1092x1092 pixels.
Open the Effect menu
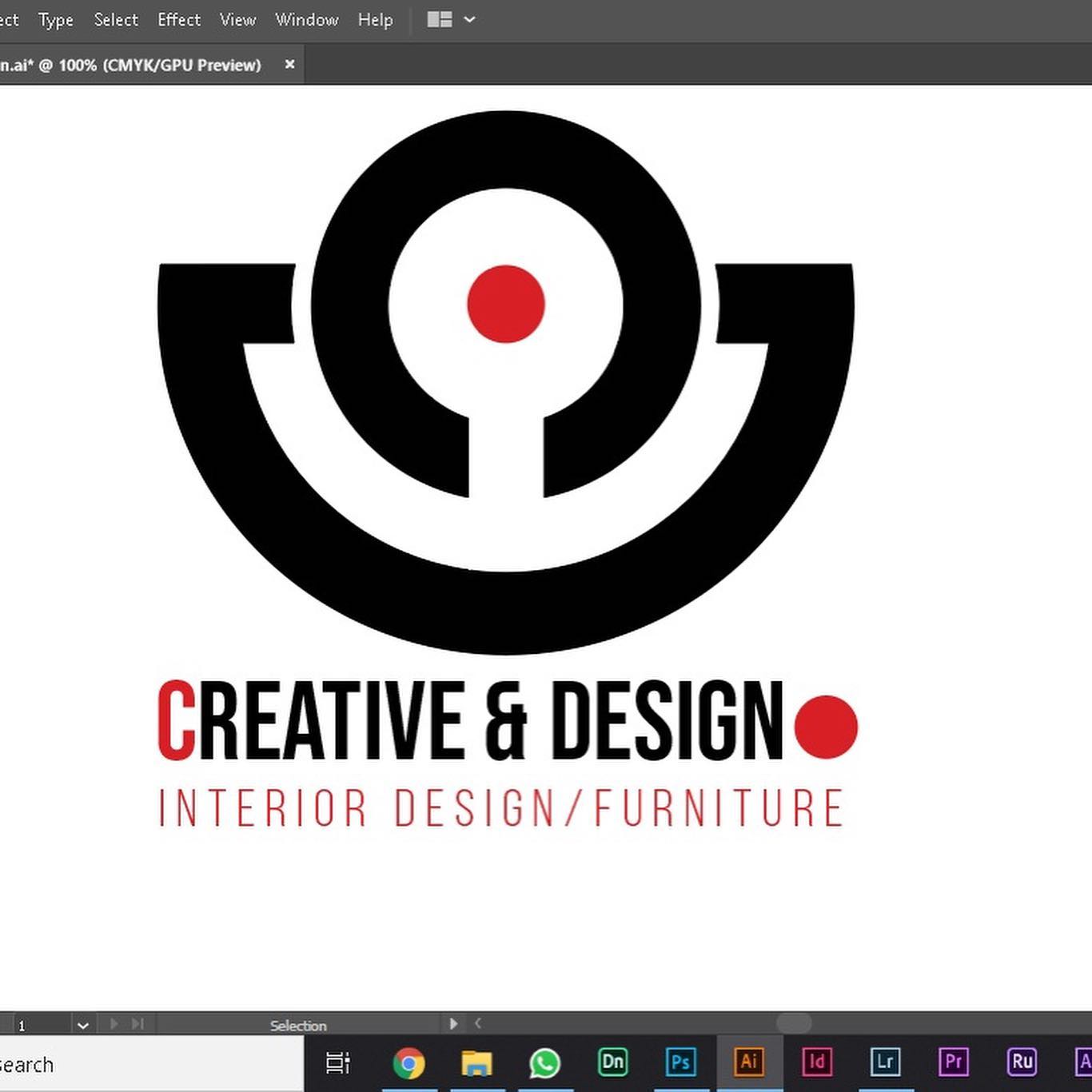click(179, 20)
